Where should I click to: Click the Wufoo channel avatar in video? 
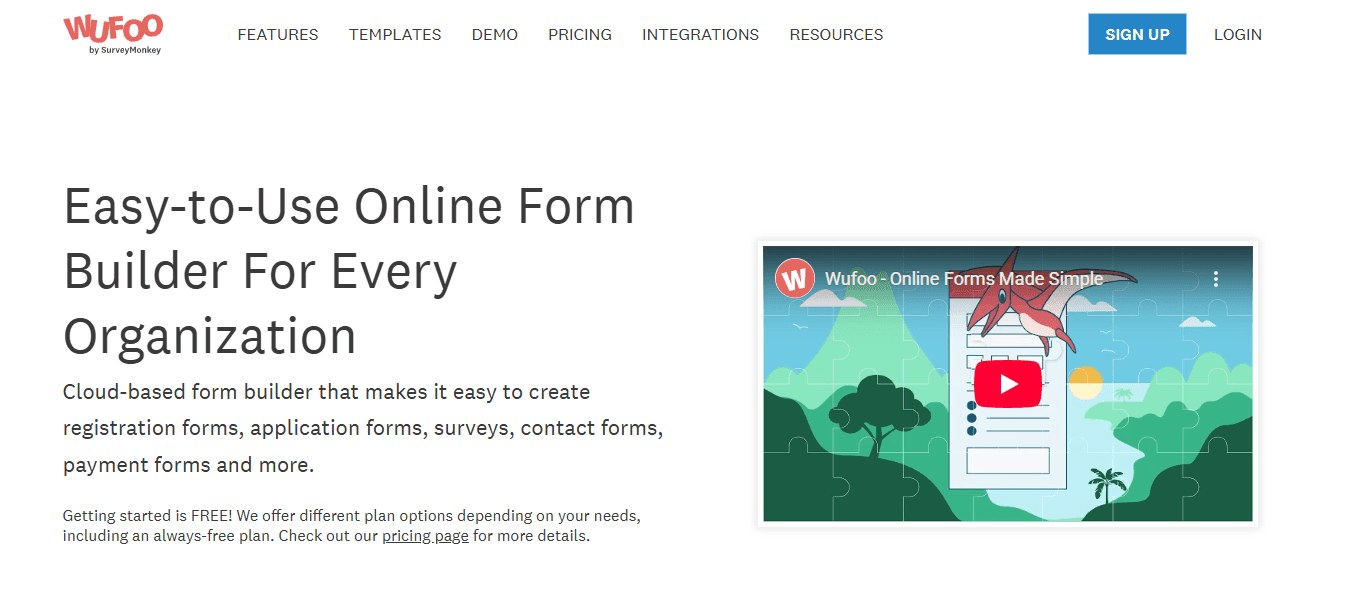pos(795,278)
